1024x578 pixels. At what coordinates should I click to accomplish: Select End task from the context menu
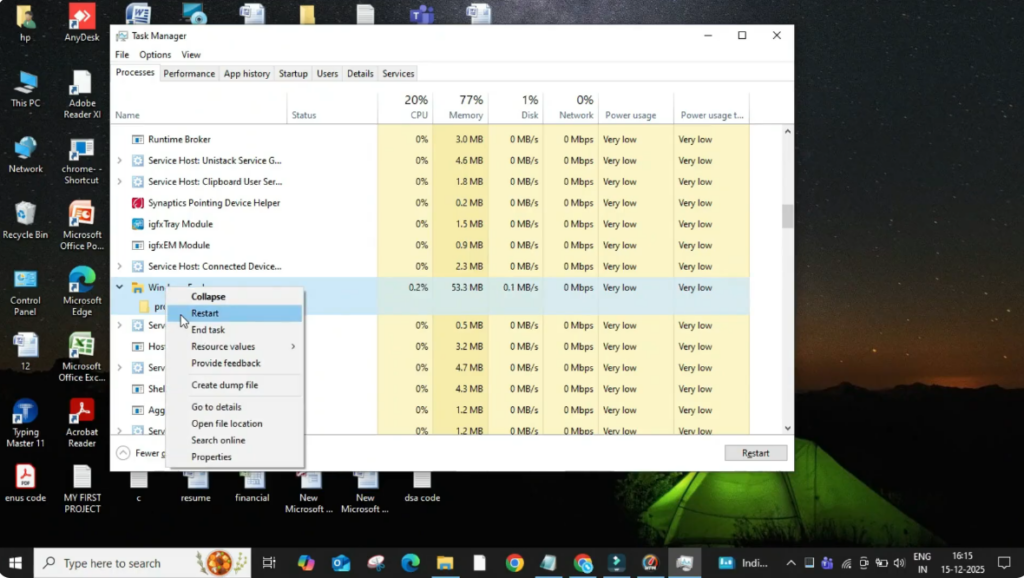click(x=207, y=329)
